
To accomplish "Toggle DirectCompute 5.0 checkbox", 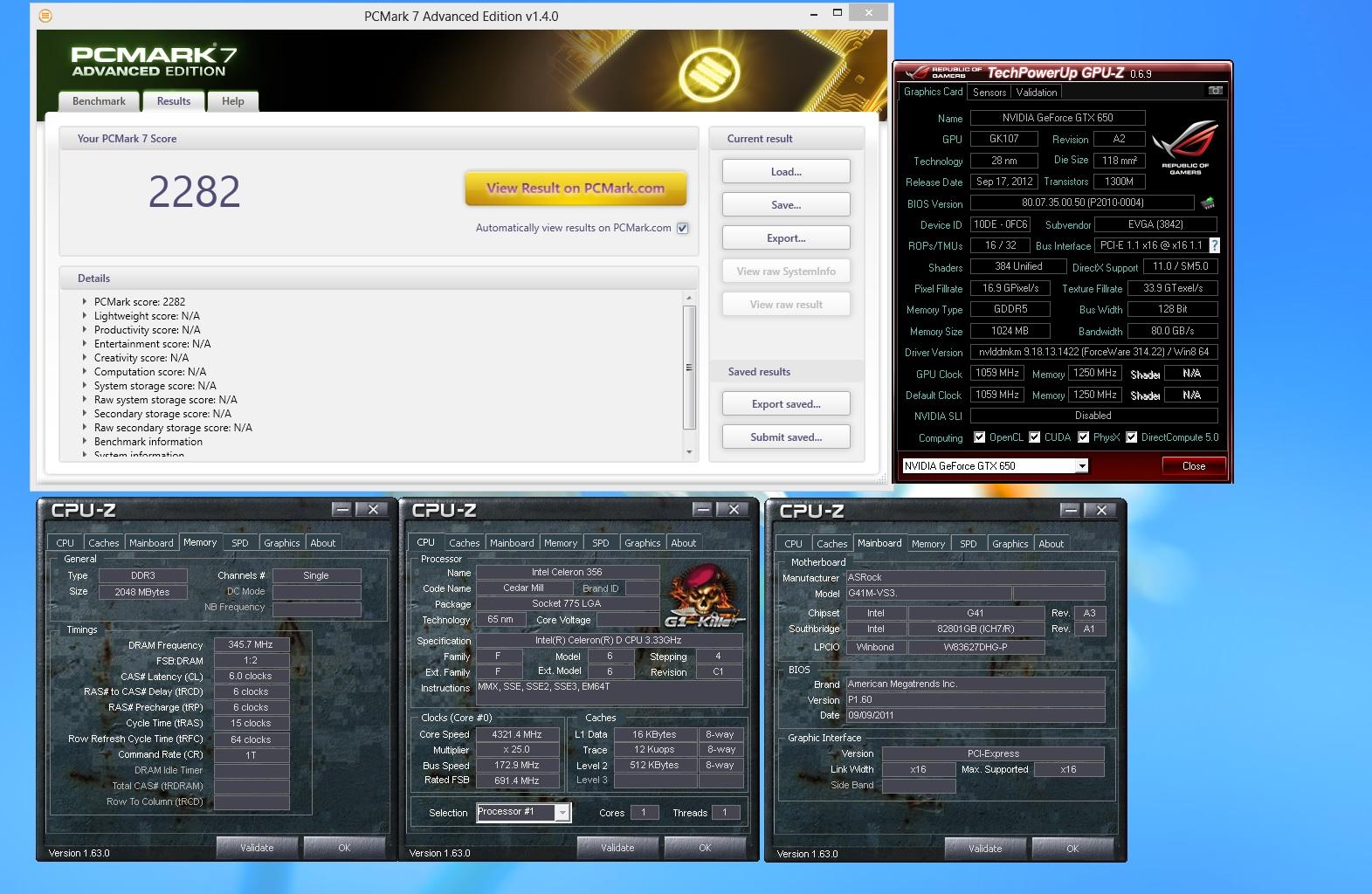I will click(1132, 437).
